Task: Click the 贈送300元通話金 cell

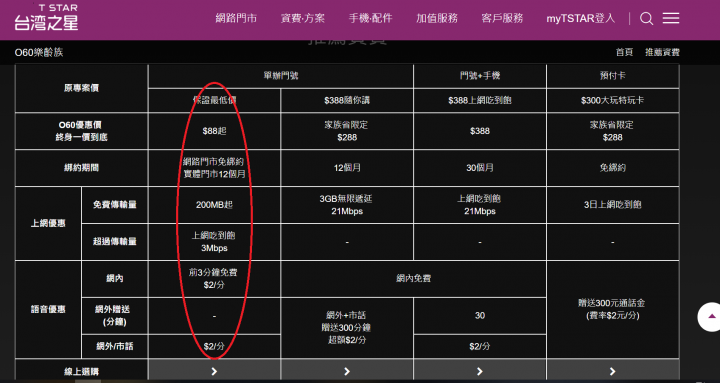Action: click(x=613, y=310)
